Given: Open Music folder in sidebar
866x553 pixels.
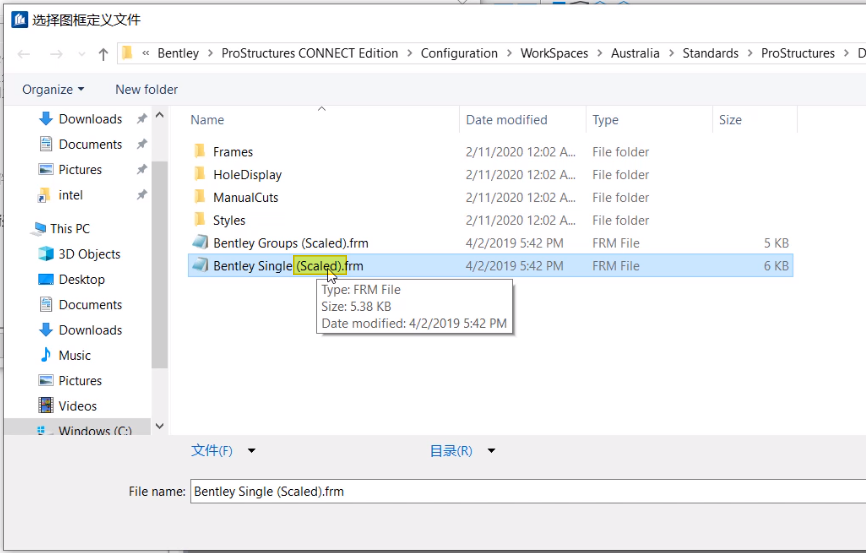Looking at the screenshot, I should point(75,355).
